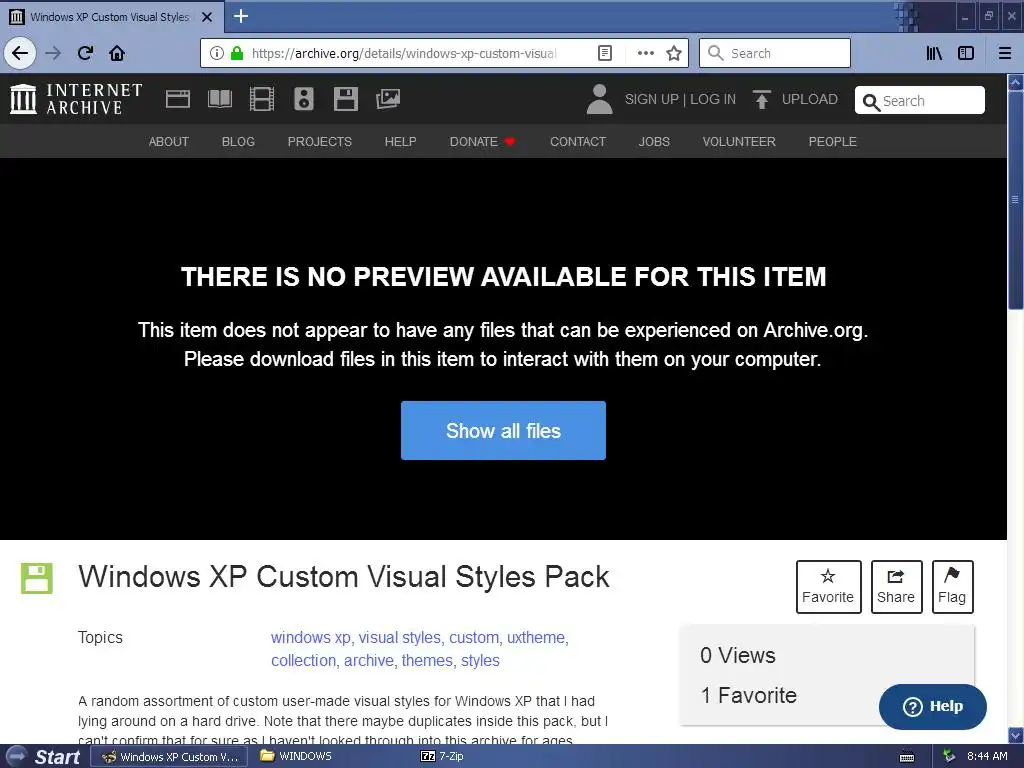Click the keyboard icon in system tray
The height and width of the screenshot is (768, 1024).
(x=906, y=757)
